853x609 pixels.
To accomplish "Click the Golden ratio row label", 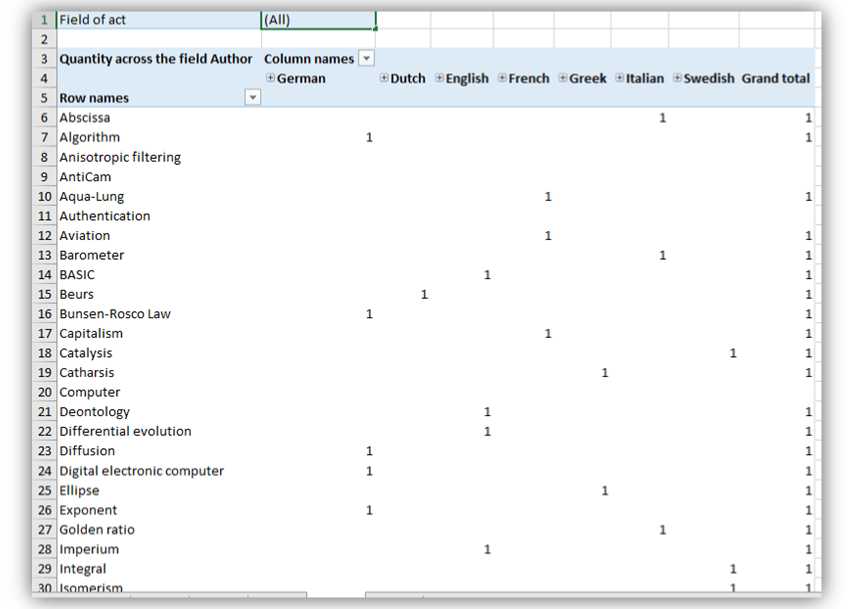I will point(97,530).
